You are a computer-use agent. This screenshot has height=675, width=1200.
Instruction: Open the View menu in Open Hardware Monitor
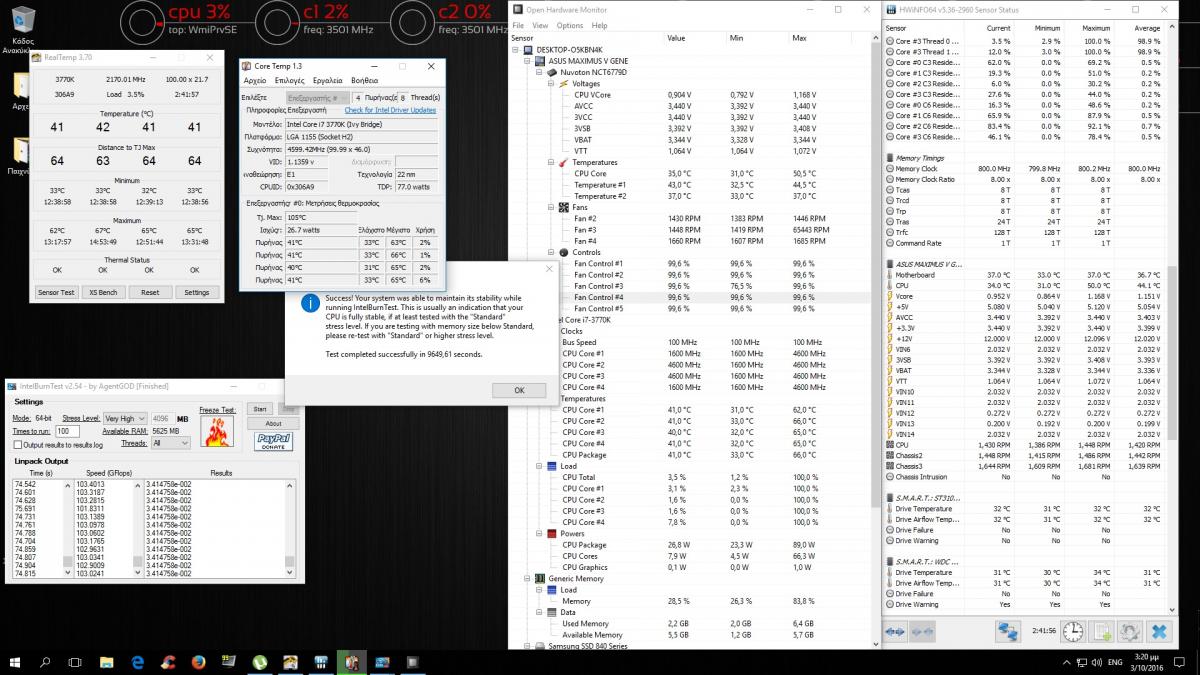[x=540, y=25]
